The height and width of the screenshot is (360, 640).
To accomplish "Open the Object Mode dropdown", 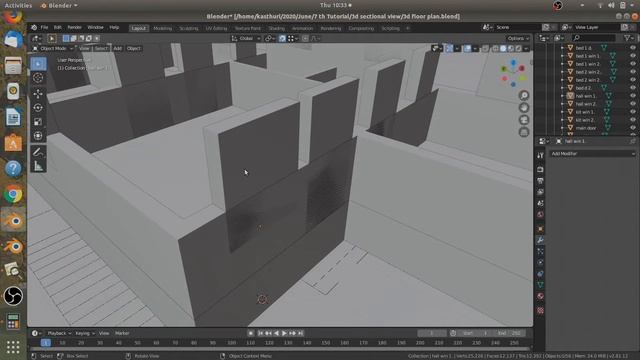I will click(x=53, y=48).
